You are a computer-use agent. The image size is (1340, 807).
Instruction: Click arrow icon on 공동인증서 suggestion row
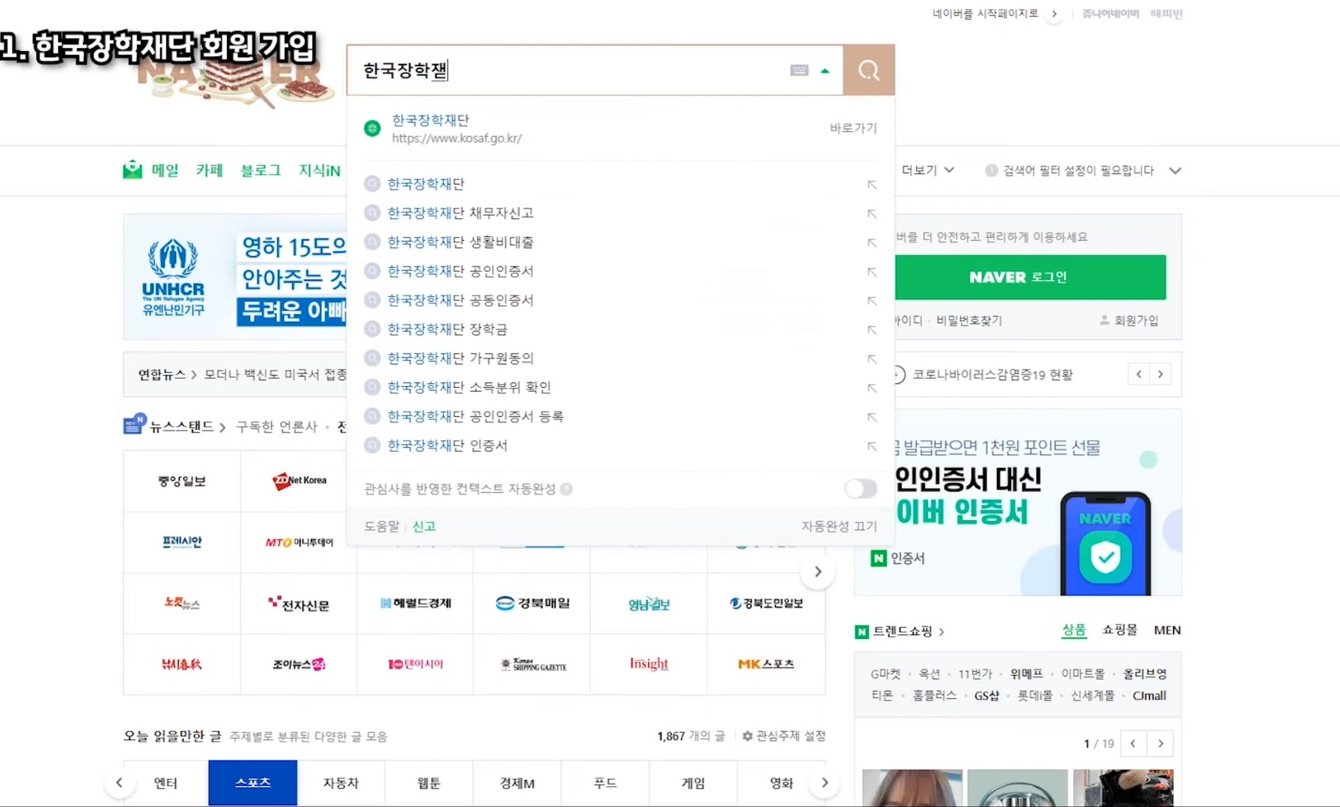pyautogui.click(x=872, y=301)
